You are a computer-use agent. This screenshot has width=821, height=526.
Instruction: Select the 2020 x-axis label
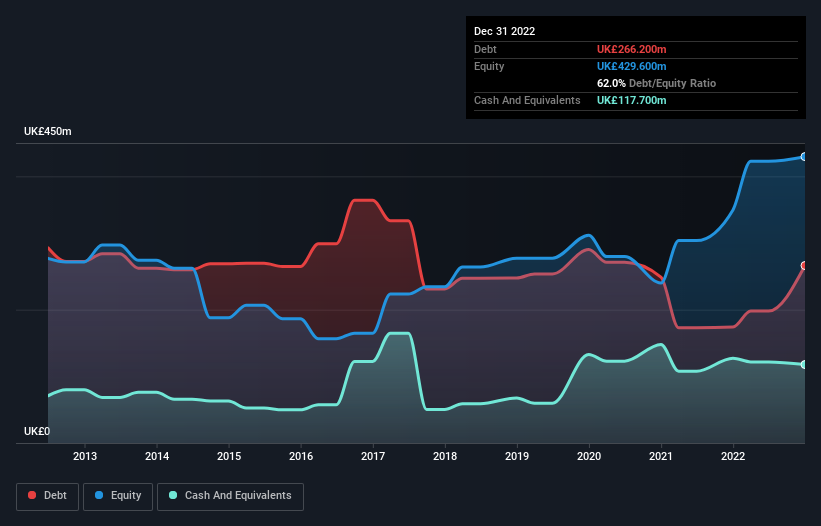(589, 456)
